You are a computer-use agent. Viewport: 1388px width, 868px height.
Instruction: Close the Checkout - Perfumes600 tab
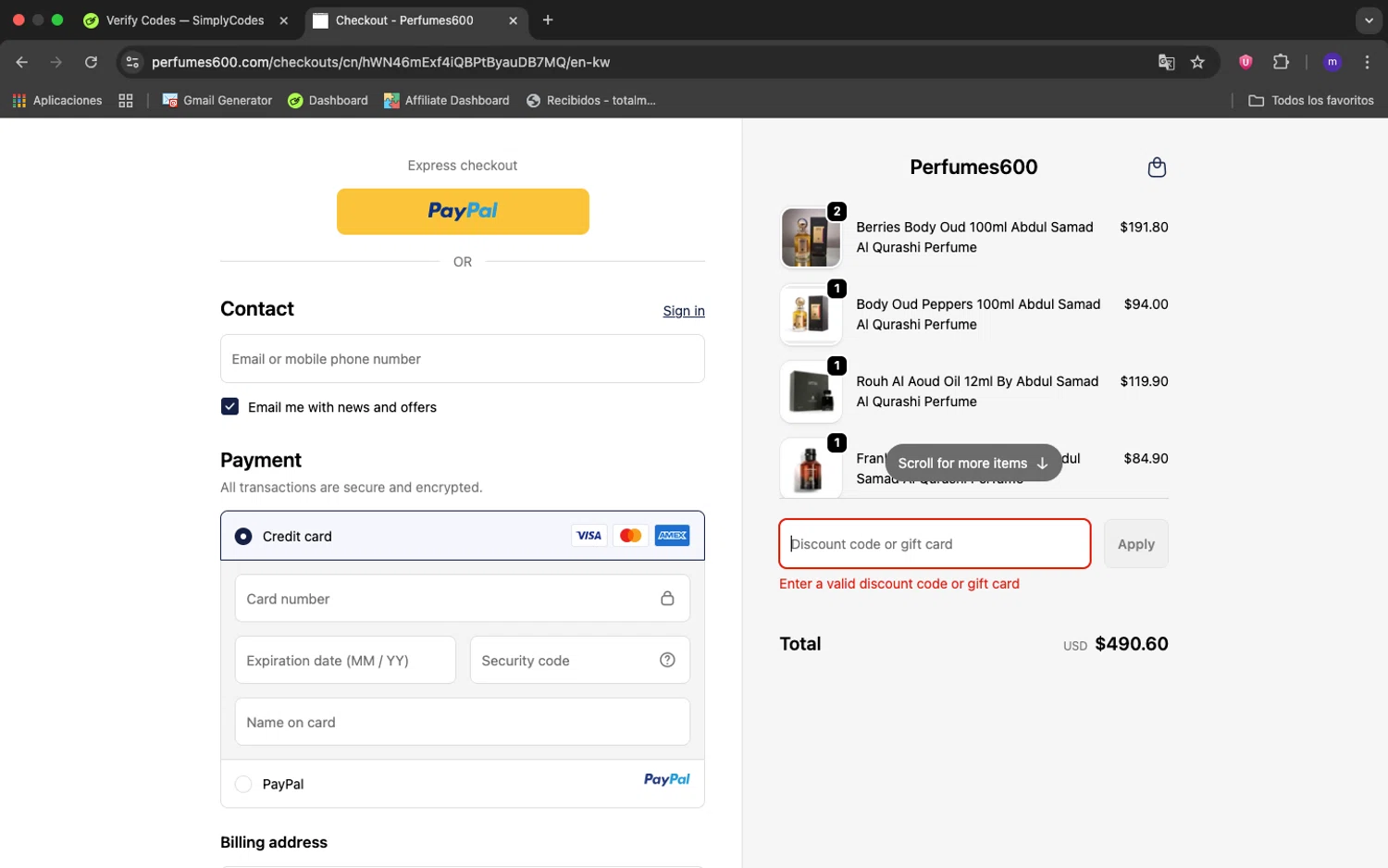[513, 20]
